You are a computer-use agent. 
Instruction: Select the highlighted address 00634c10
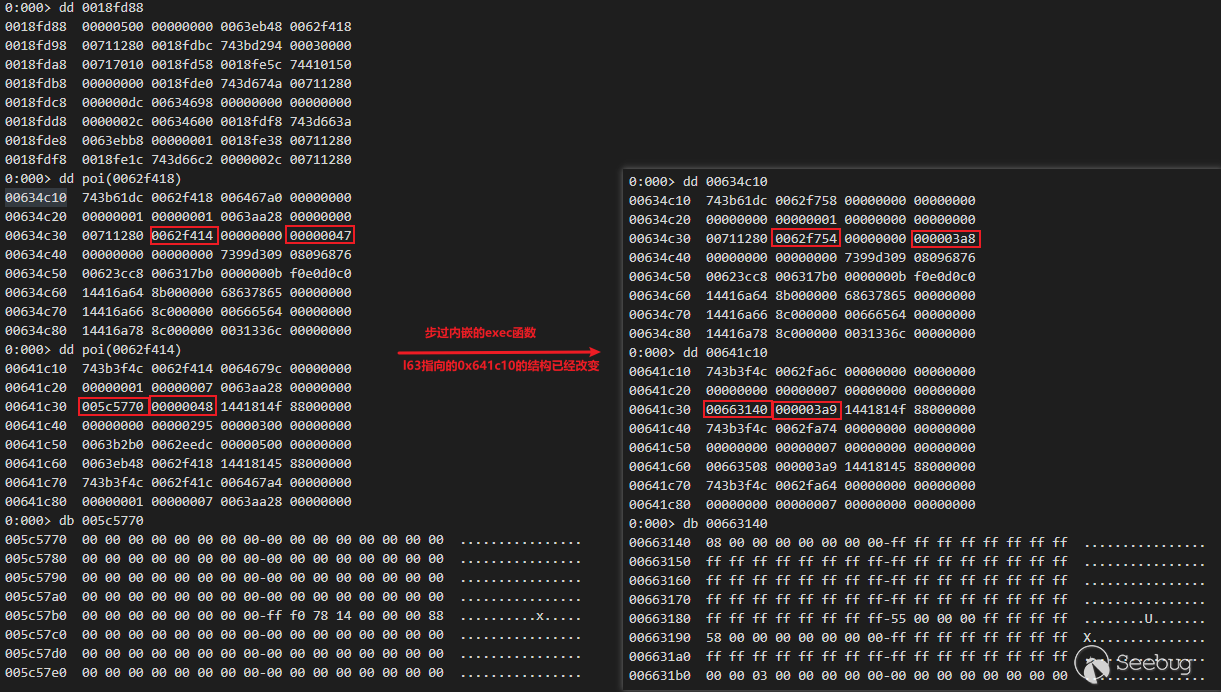[36, 198]
